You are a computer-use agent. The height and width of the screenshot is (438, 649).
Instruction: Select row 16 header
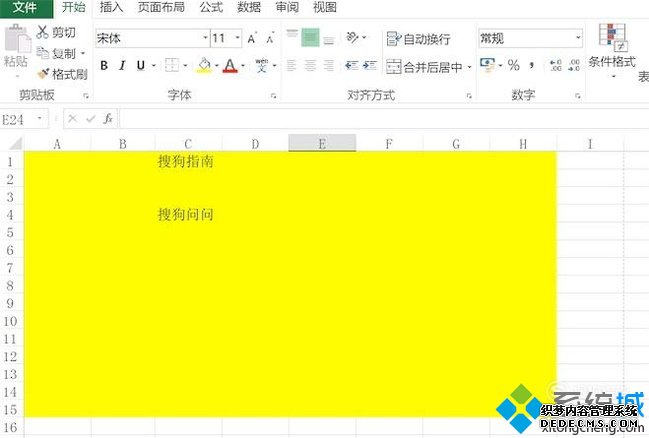point(11,427)
